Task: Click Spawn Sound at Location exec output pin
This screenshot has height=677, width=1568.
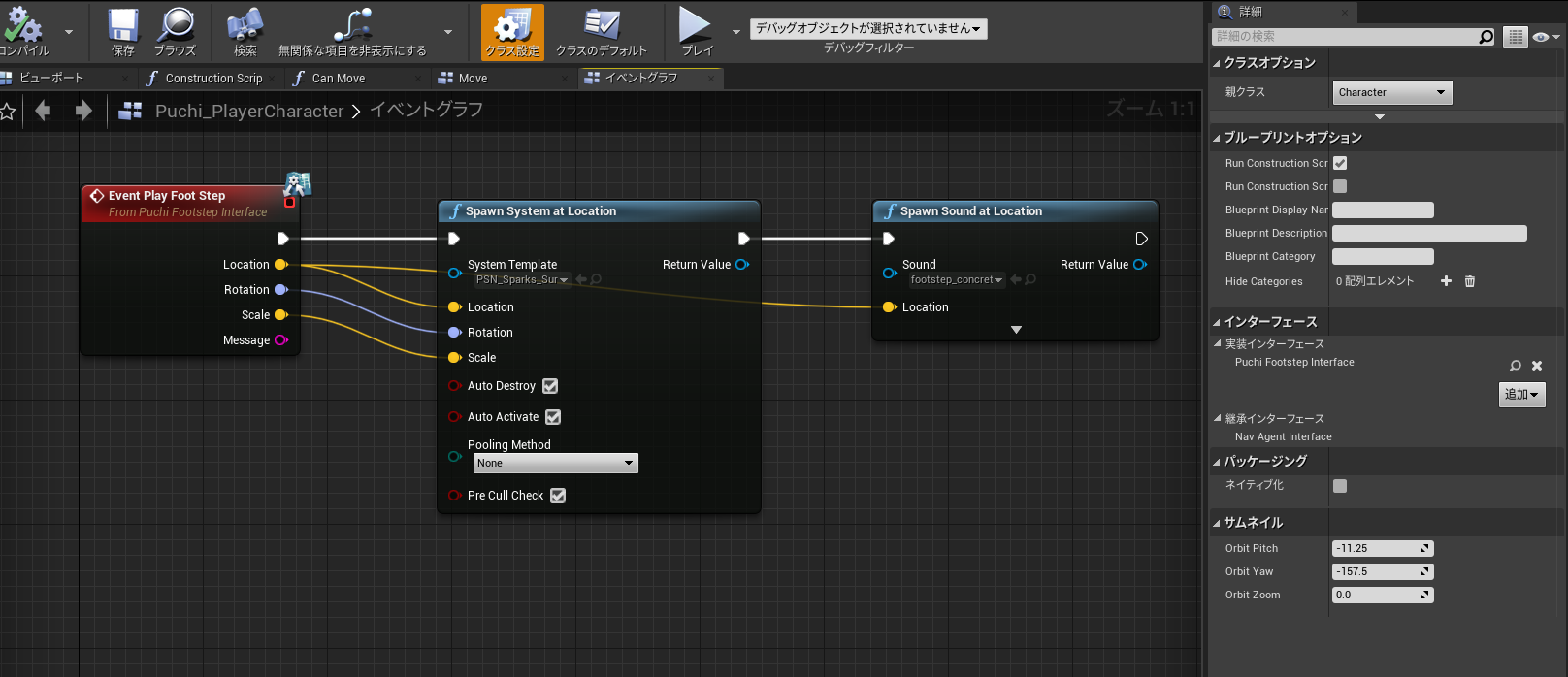Action: [x=1141, y=239]
